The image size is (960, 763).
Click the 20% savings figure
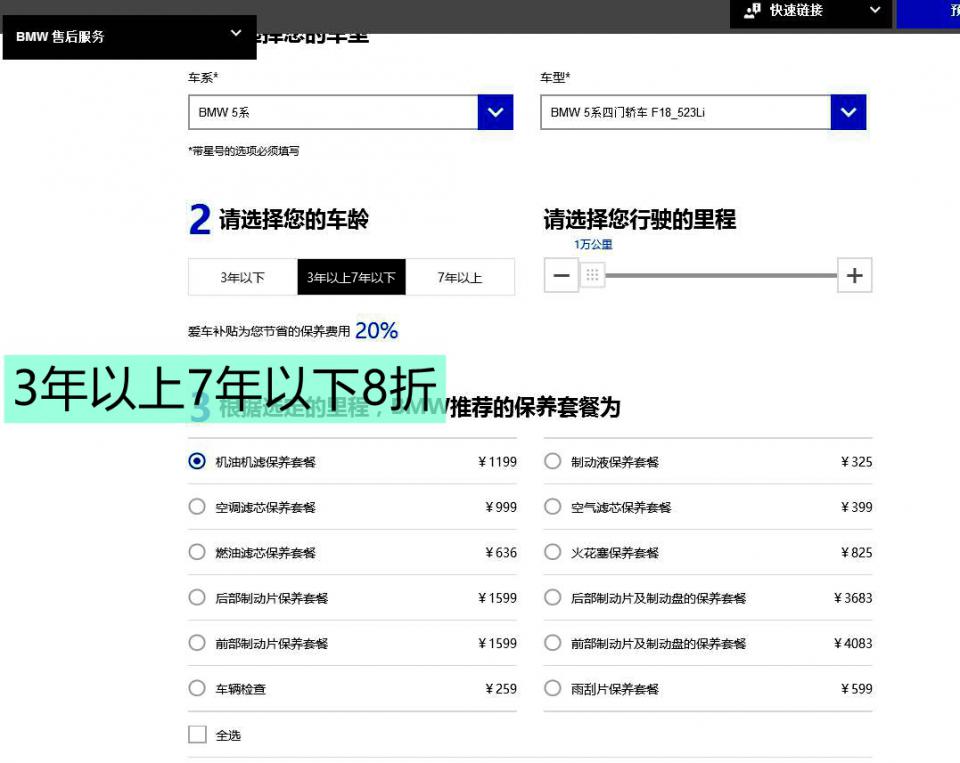(377, 331)
